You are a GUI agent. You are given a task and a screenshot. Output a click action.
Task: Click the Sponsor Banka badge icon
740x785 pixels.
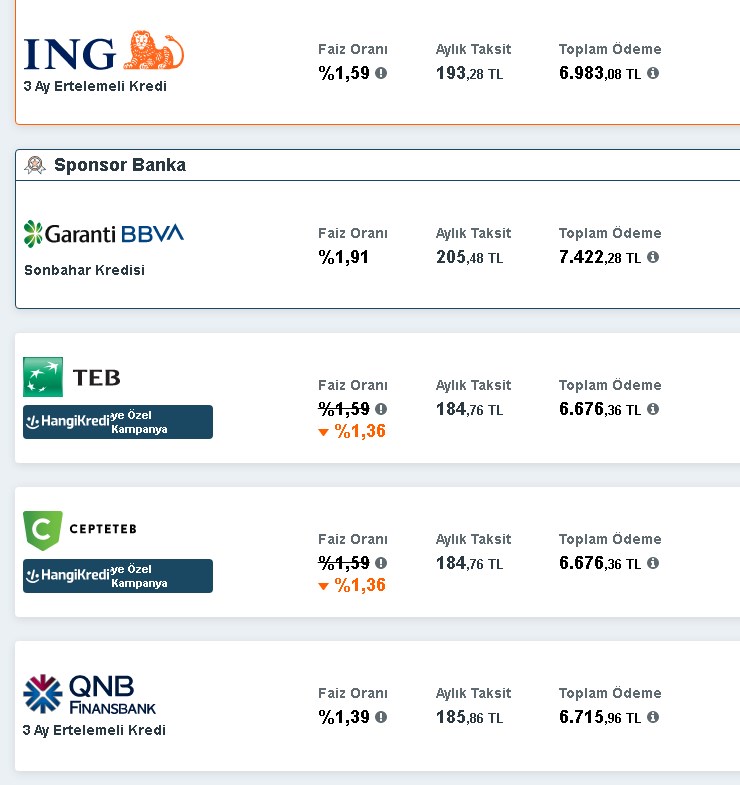click(35, 165)
